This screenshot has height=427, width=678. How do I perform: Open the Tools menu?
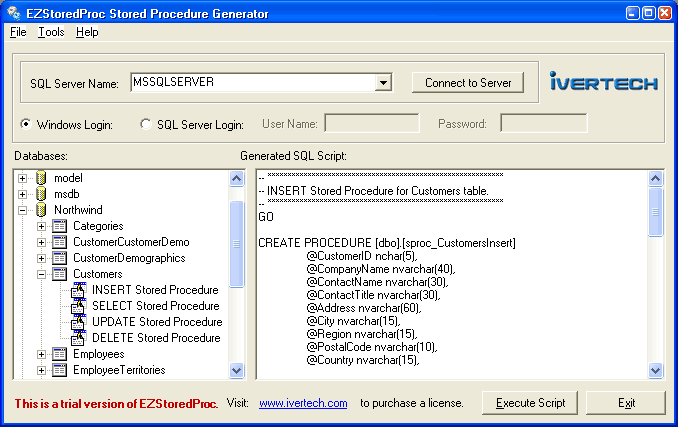click(x=51, y=32)
